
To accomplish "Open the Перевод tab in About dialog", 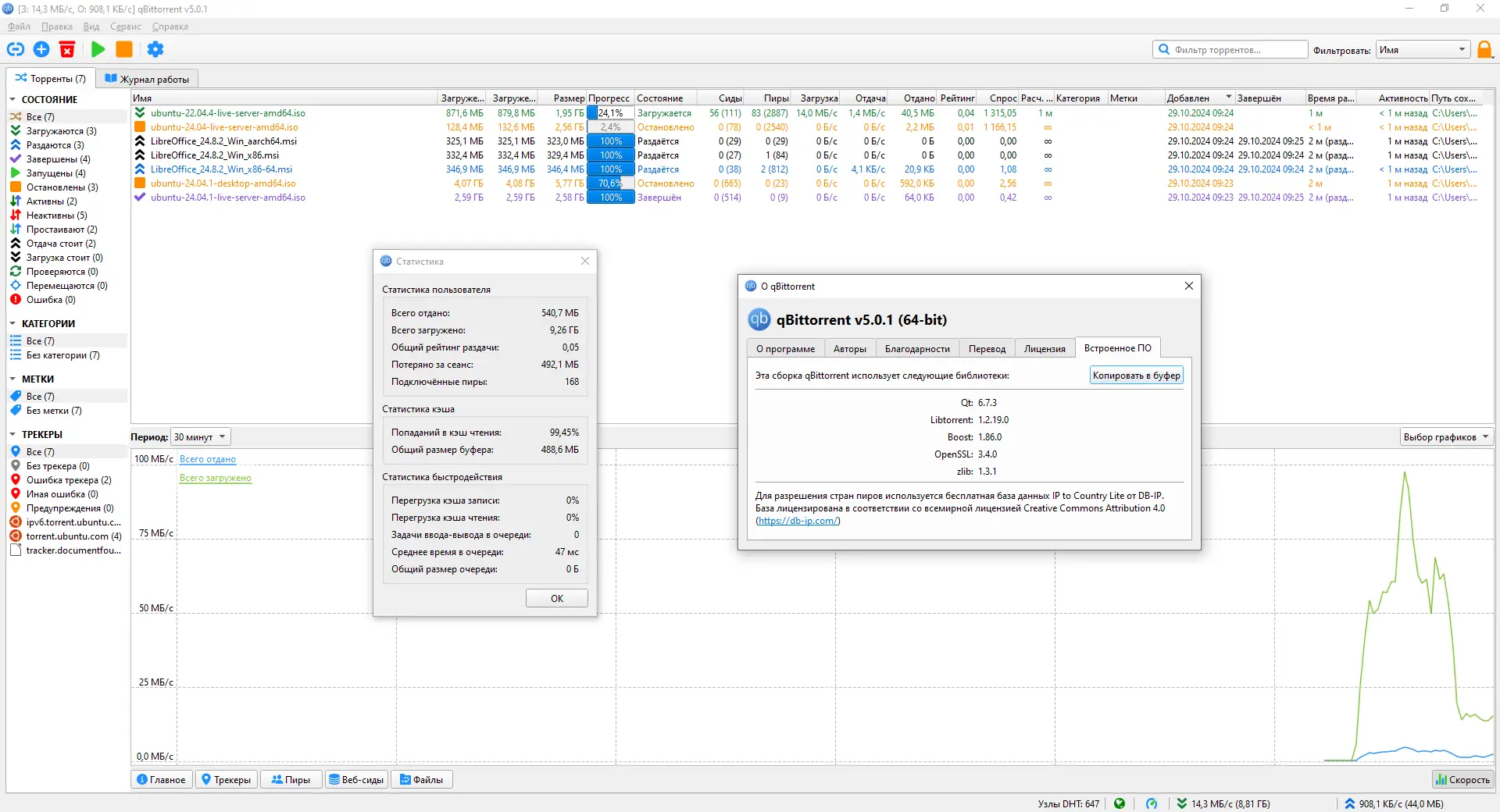I will pos(987,349).
